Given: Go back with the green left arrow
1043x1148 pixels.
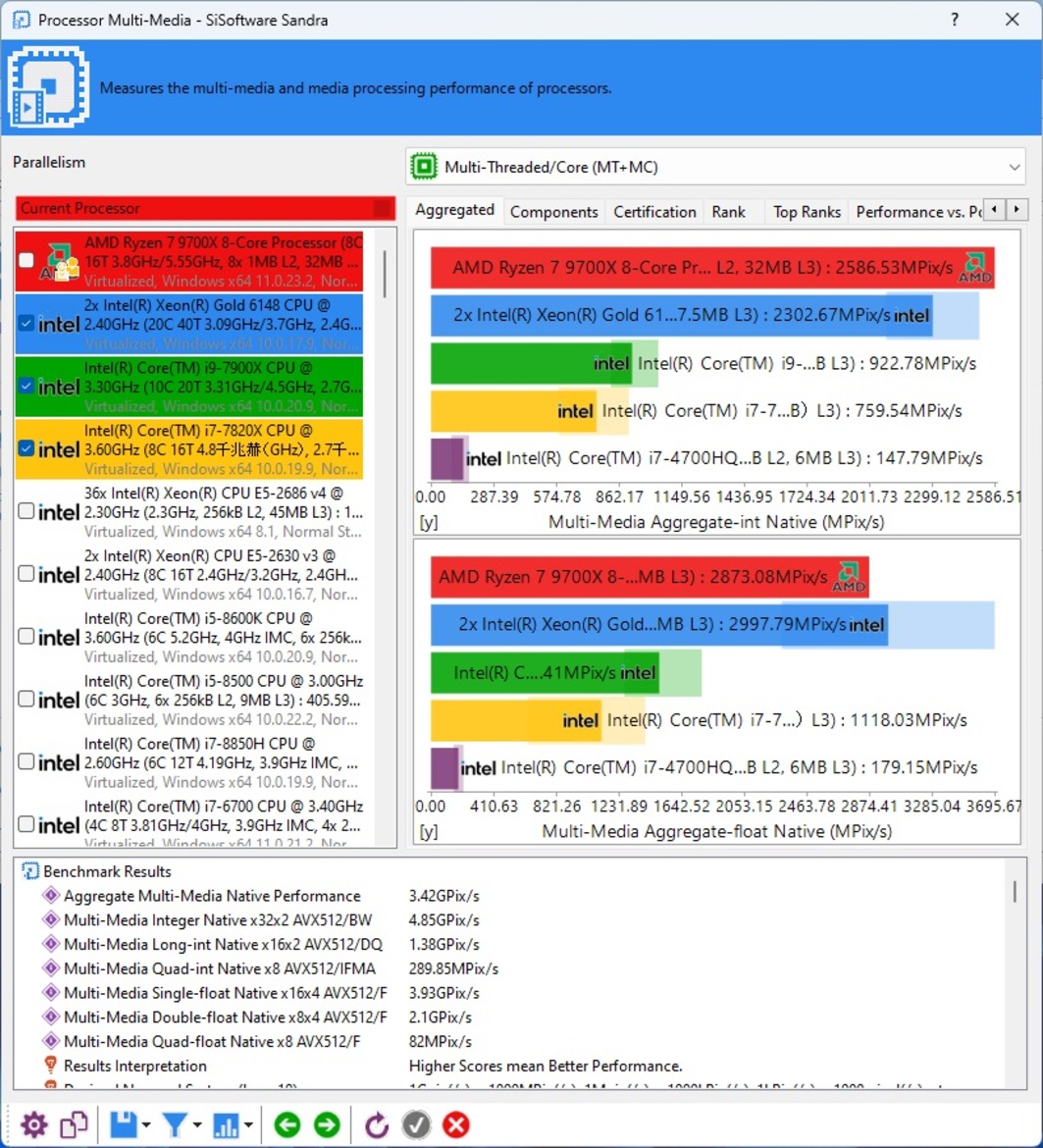Looking at the screenshot, I should (287, 1124).
